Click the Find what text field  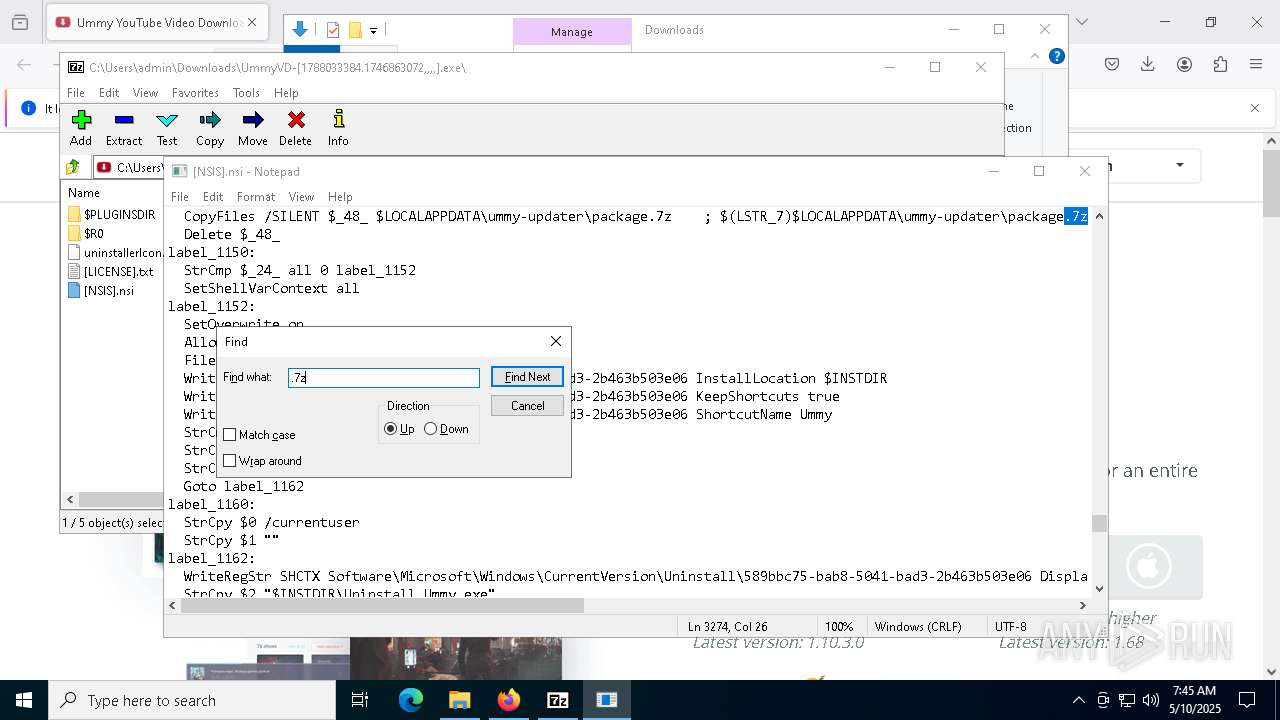coord(384,378)
